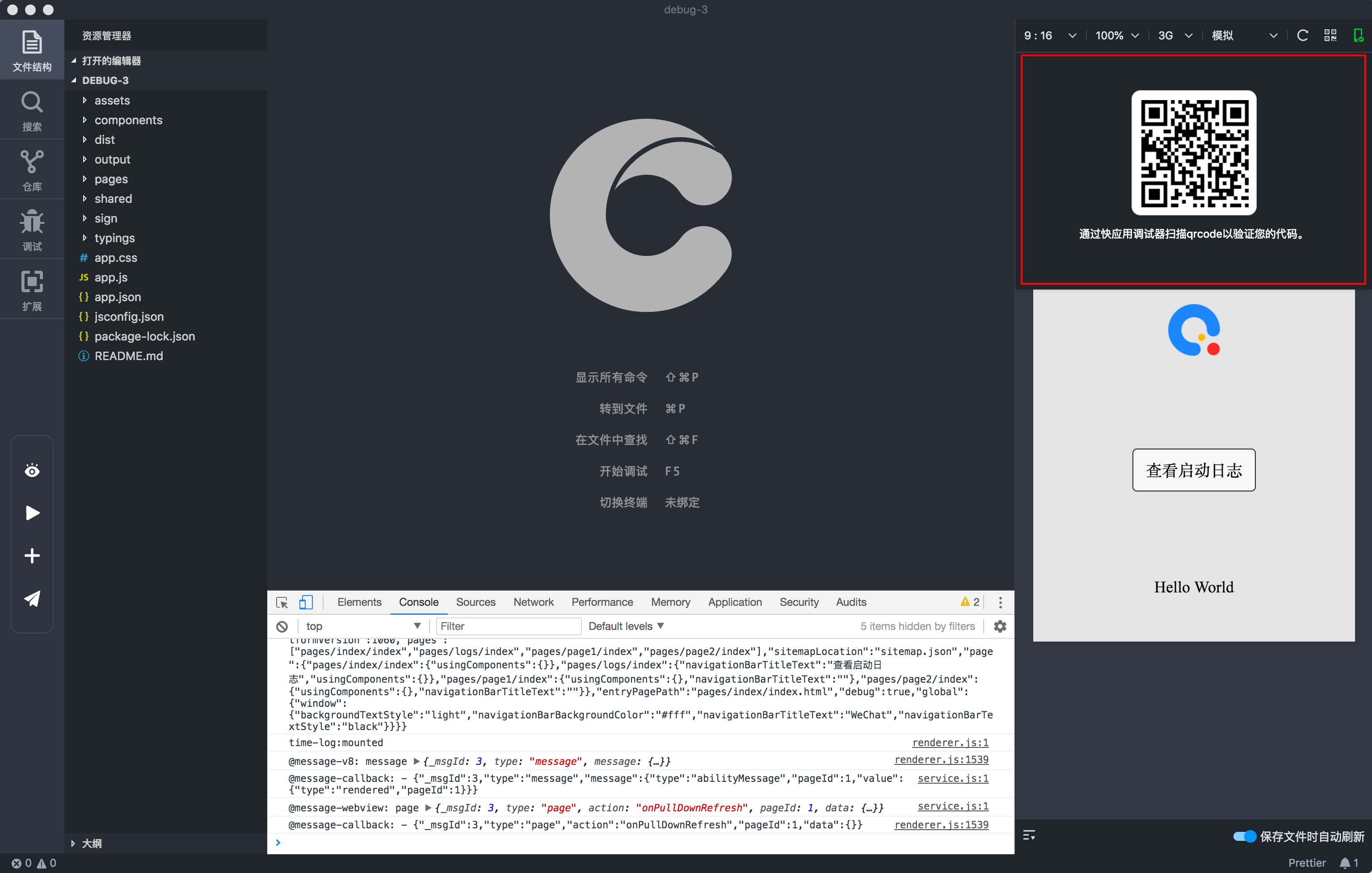Click the green phone device icon
Image resolution: width=1372 pixels, height=873 pixels.
(1358, 35)
